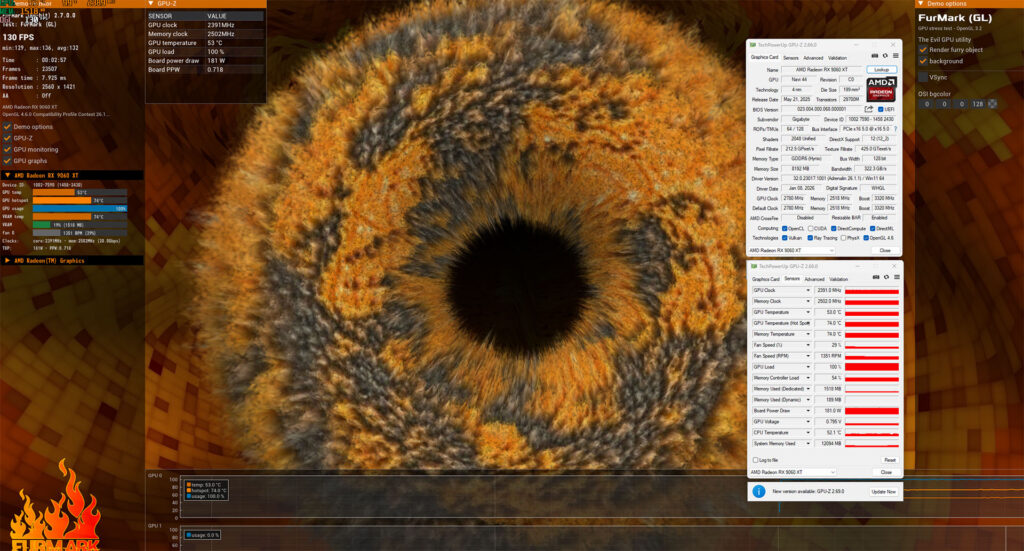Screen dimensions: 1024x551
Task: Open the hamburger menu in GPU-Z Sensors window
Action: pos(894,279)
